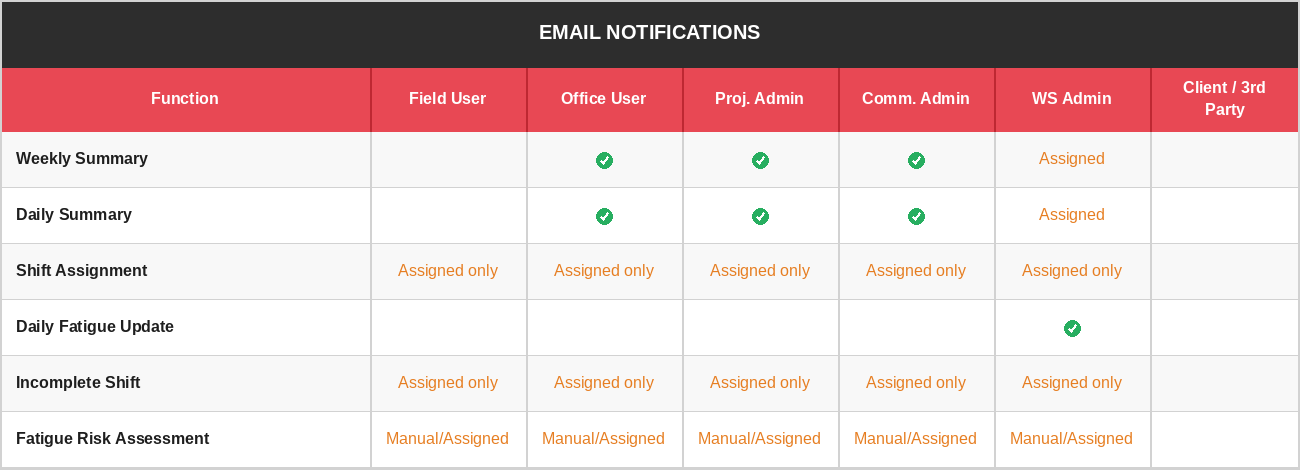Screen dimensions: 1300x470
Task: Click Daily Summary Comm. Admin green checkmark
Action: pyautogui.click(x=916, y=216)
